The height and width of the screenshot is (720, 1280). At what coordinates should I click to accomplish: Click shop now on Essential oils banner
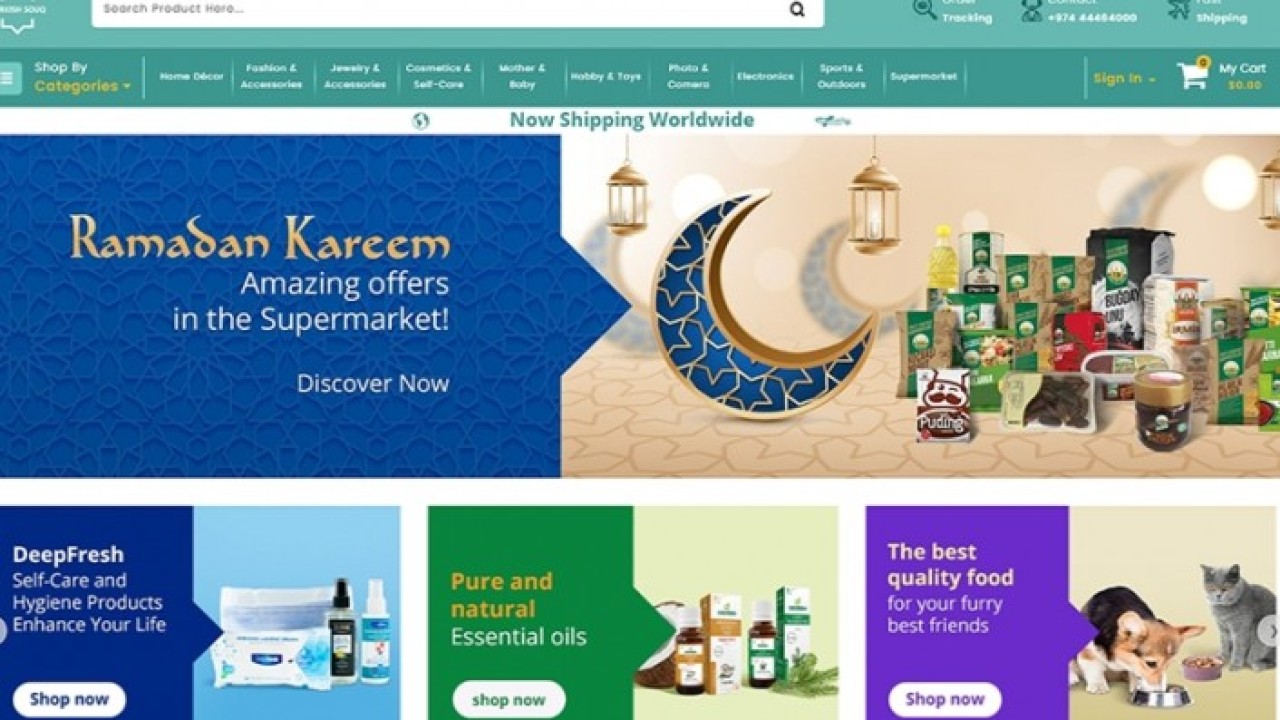[x=509, y=699]
